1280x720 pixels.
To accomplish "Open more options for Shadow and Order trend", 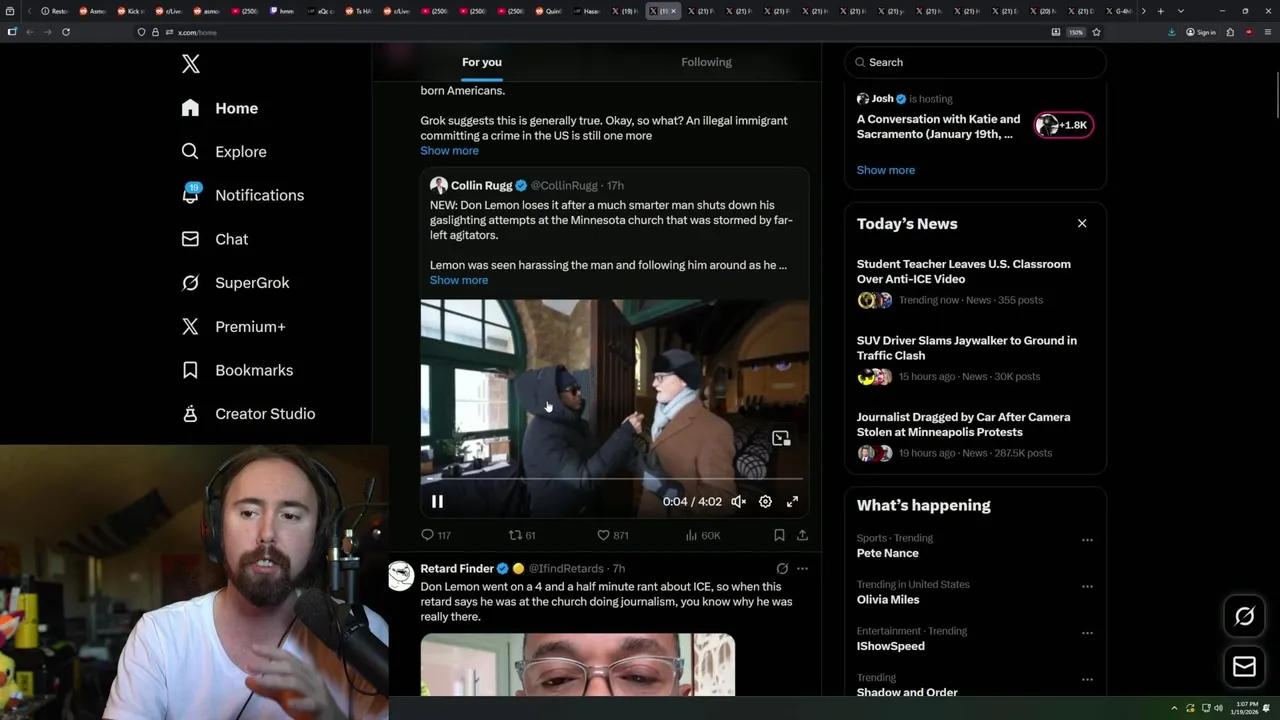I will 1087,679.
